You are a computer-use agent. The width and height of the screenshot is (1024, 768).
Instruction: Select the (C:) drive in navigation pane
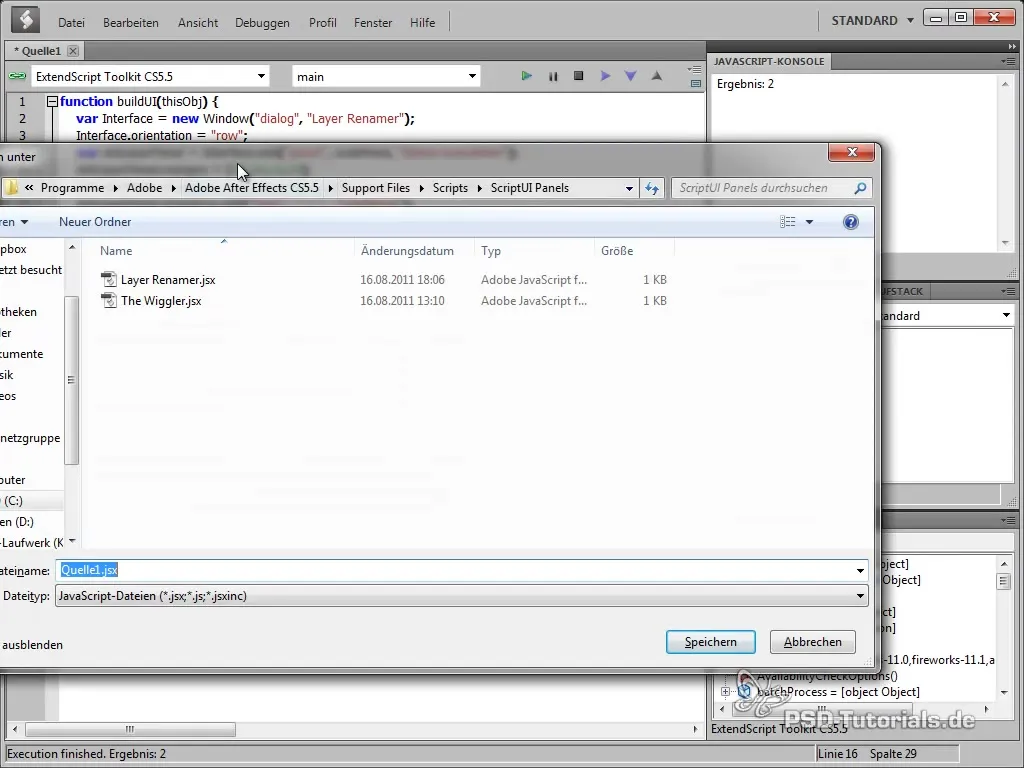(12, 501)
